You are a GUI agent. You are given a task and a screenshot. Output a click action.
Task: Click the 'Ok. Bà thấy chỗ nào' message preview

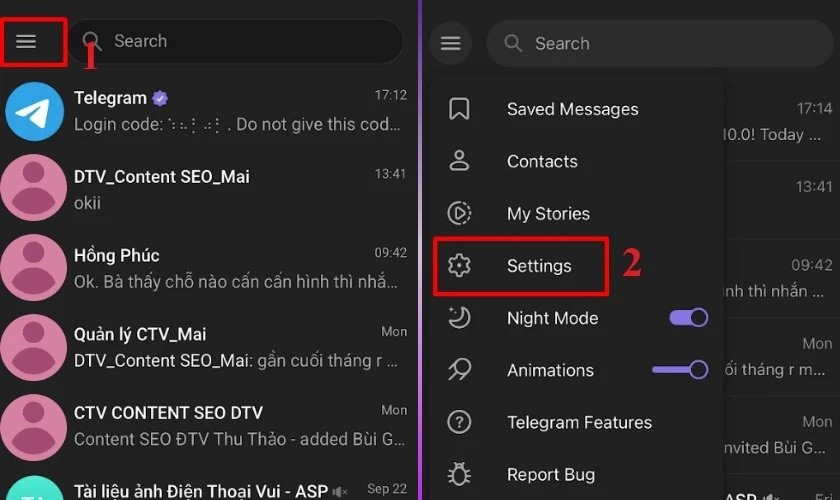coord(236,282)
